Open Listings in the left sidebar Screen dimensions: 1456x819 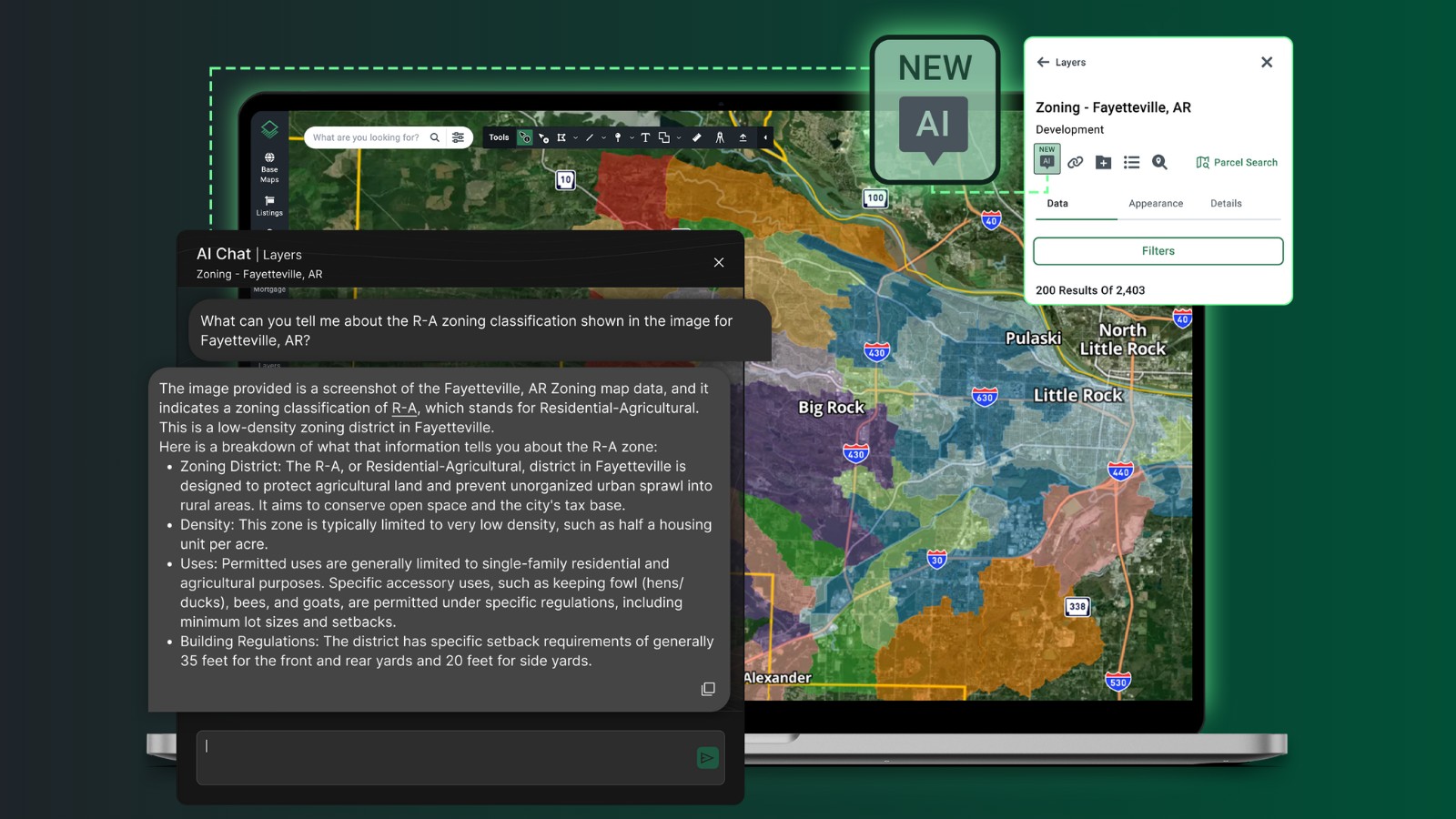(x=269, y=207)
